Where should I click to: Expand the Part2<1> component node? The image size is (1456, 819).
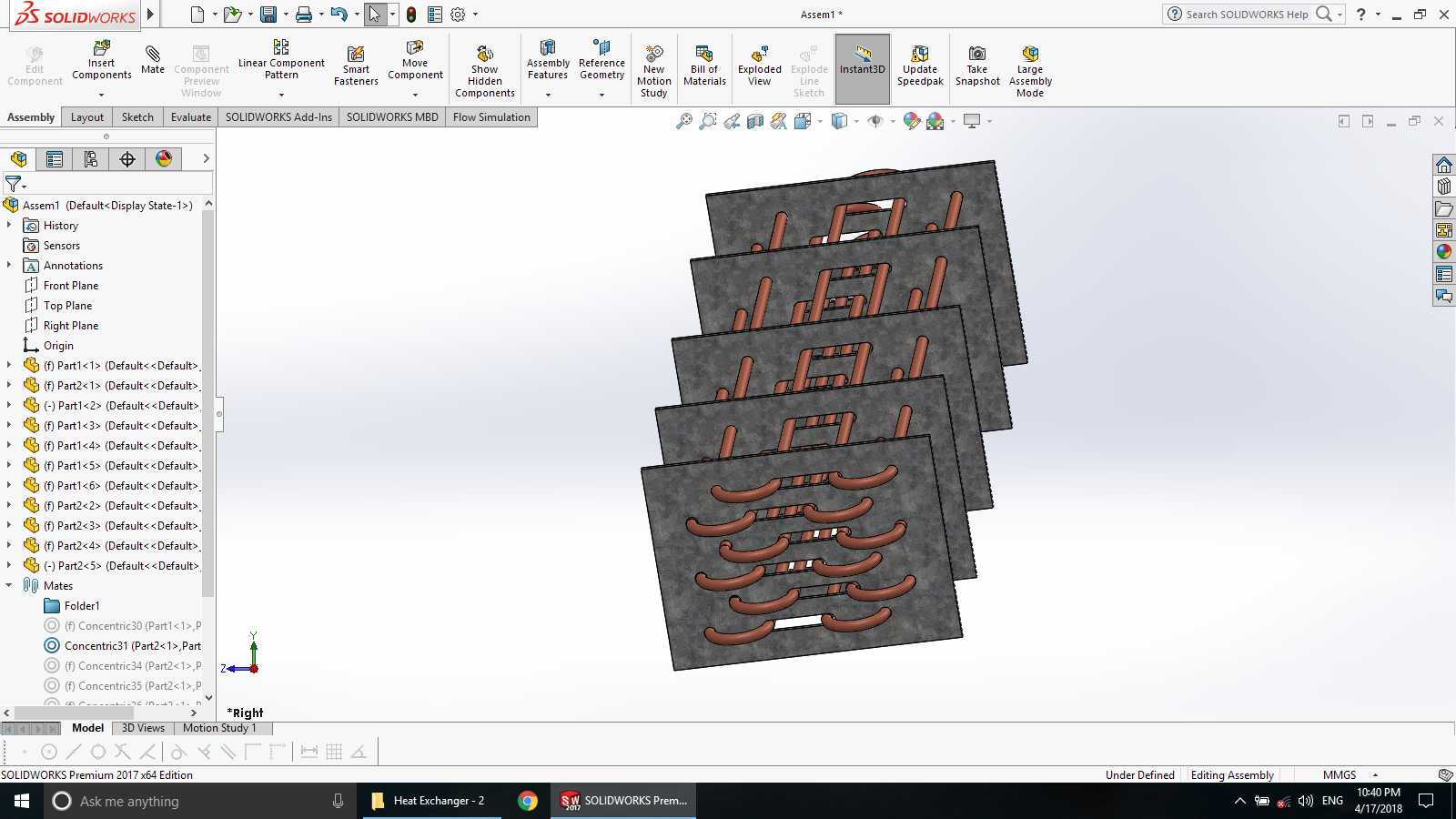pos(9,385)
